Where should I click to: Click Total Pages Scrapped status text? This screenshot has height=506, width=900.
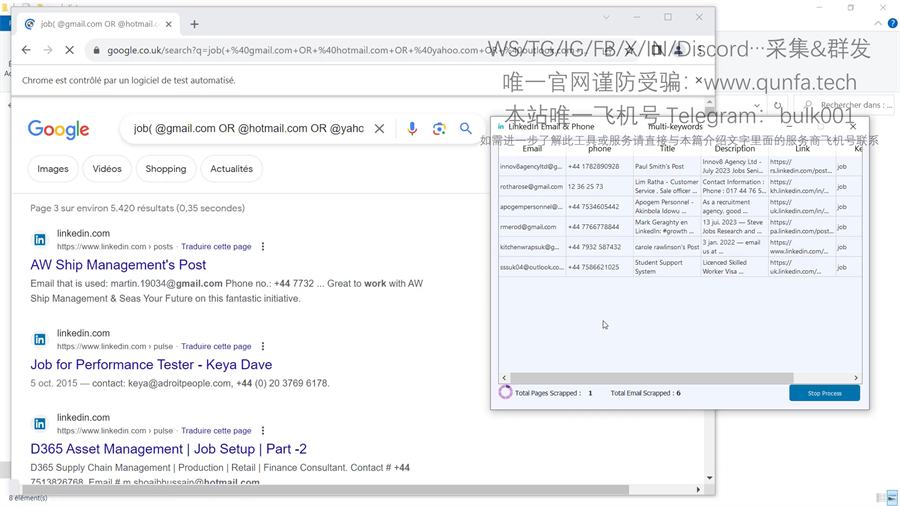pos(553,394)
